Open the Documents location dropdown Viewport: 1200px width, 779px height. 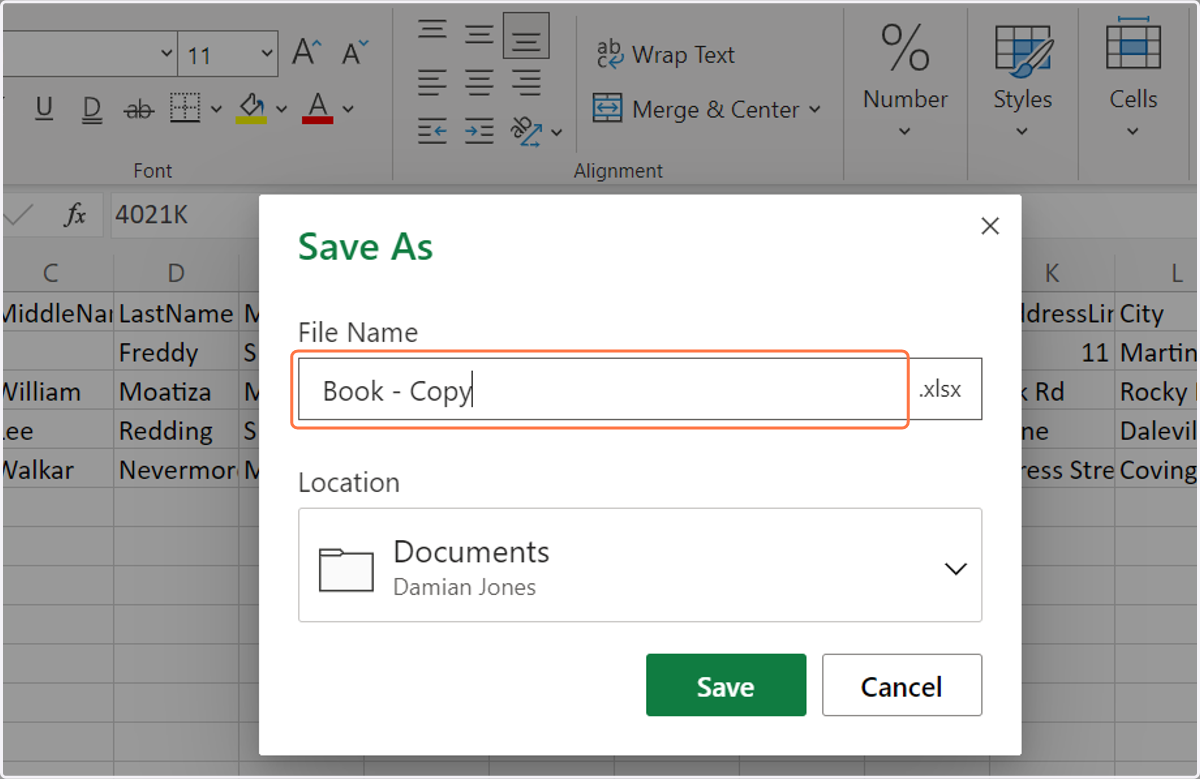[x=640, y=565]
